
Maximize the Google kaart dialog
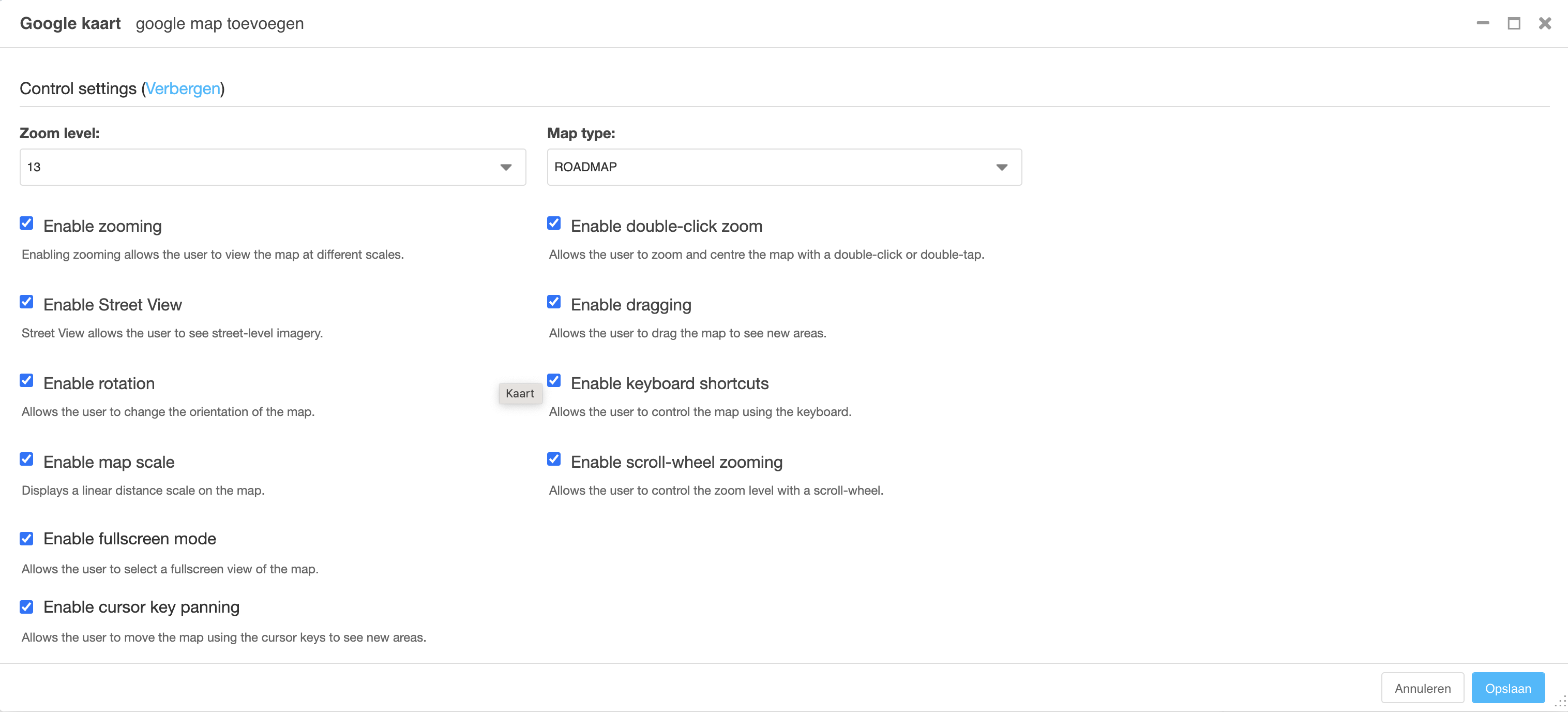click(x=1513, y=23)
